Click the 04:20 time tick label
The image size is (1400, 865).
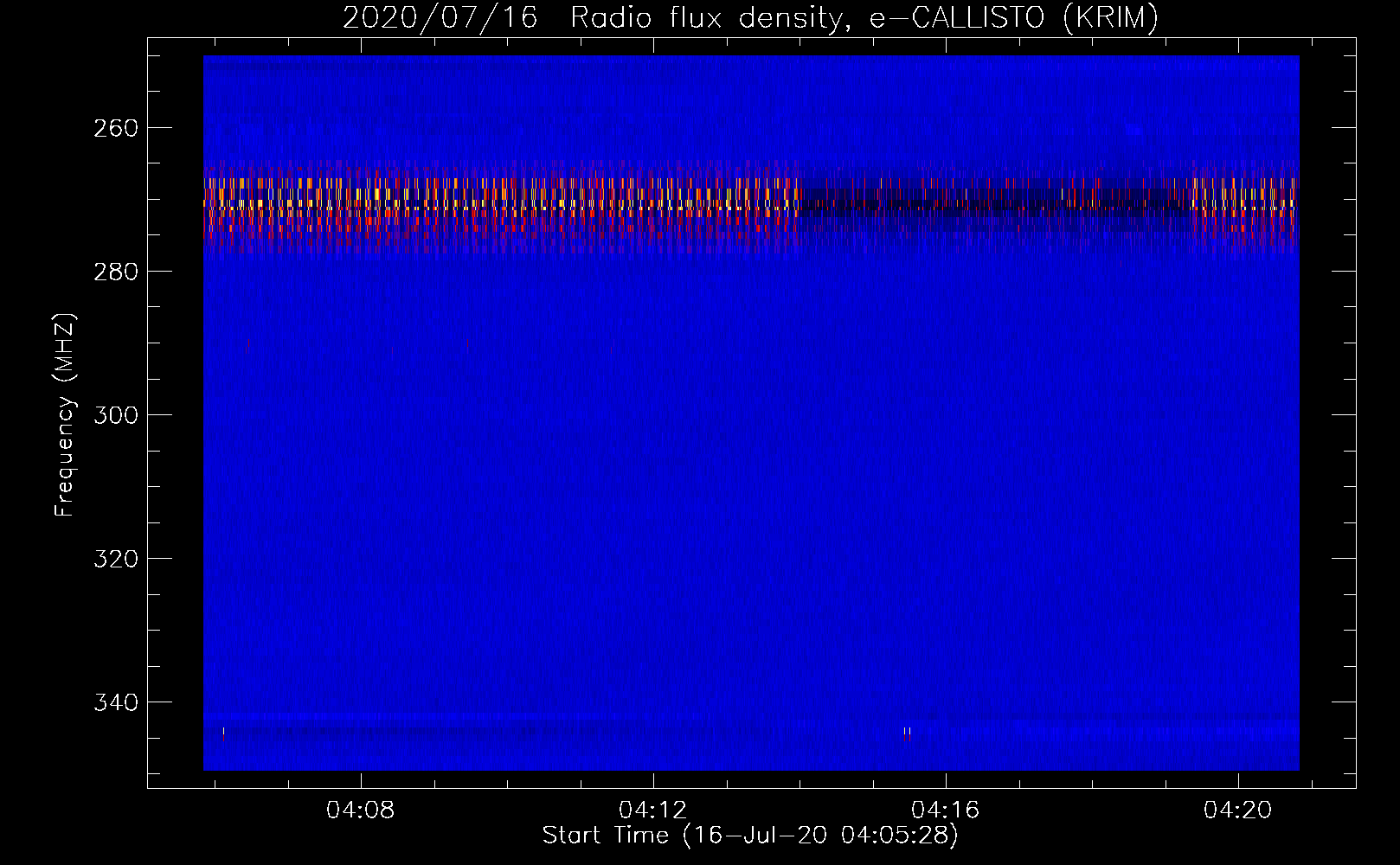pyautogui.click(x=1238, y=811)
